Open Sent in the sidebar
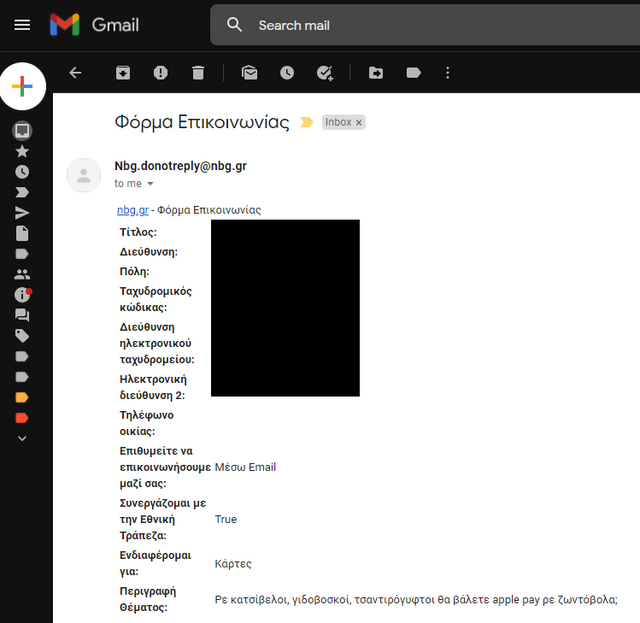 click(x=22, y=213)
